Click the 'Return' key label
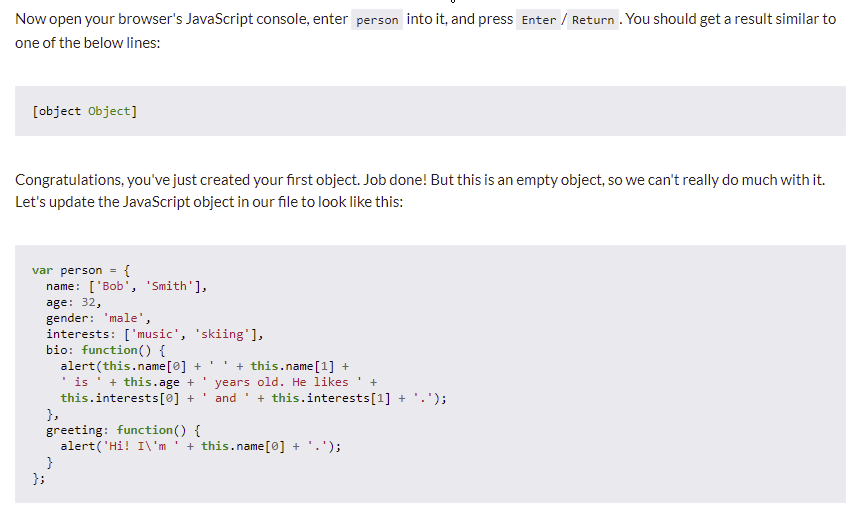 pos(592,20)
